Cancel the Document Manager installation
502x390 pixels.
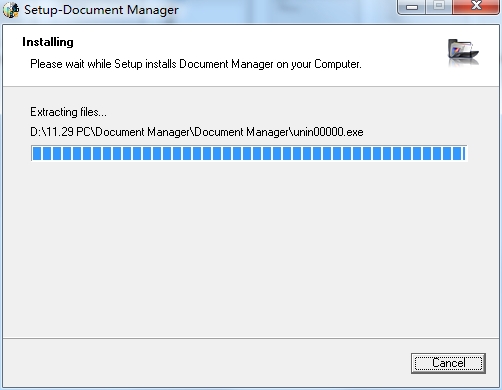(x=448, y=363)
